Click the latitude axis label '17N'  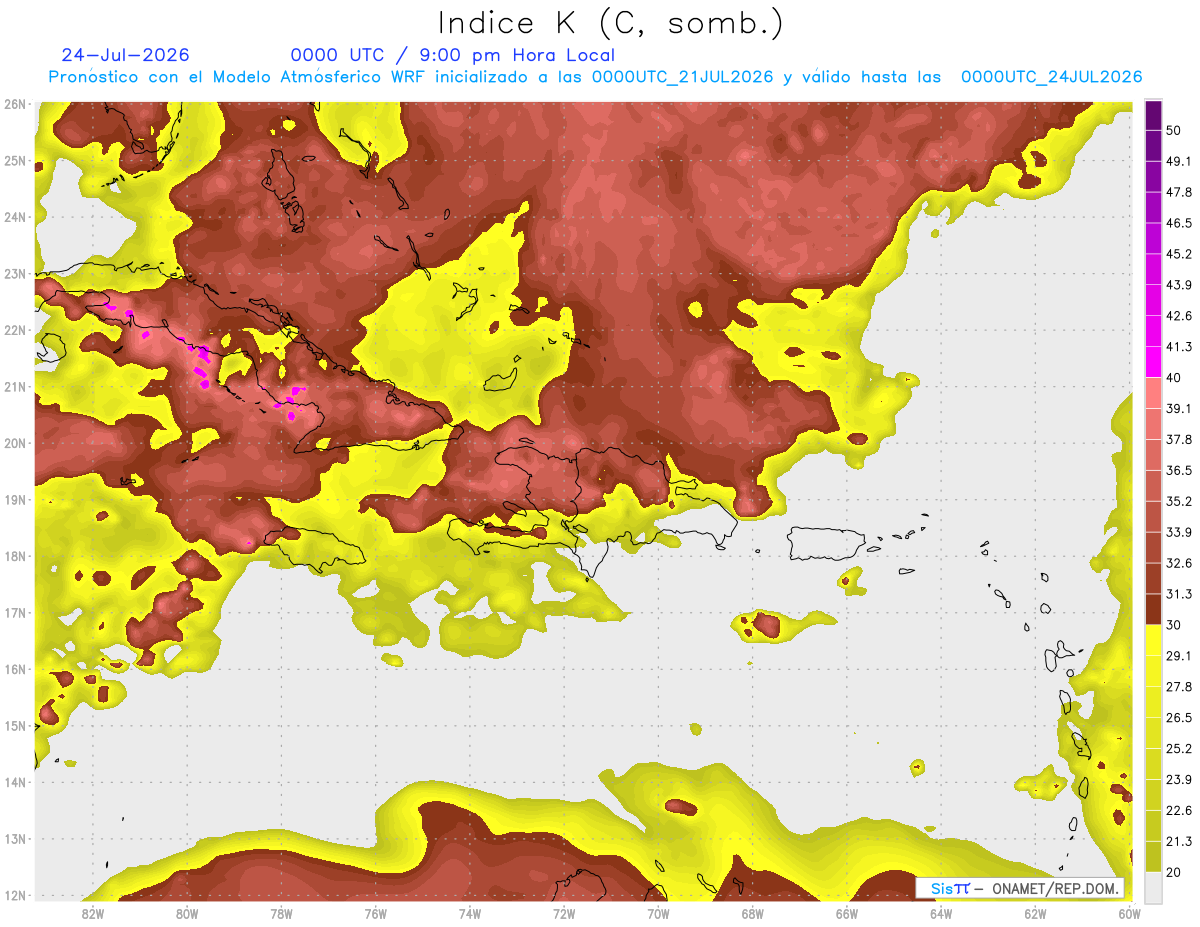pos(14,613)
